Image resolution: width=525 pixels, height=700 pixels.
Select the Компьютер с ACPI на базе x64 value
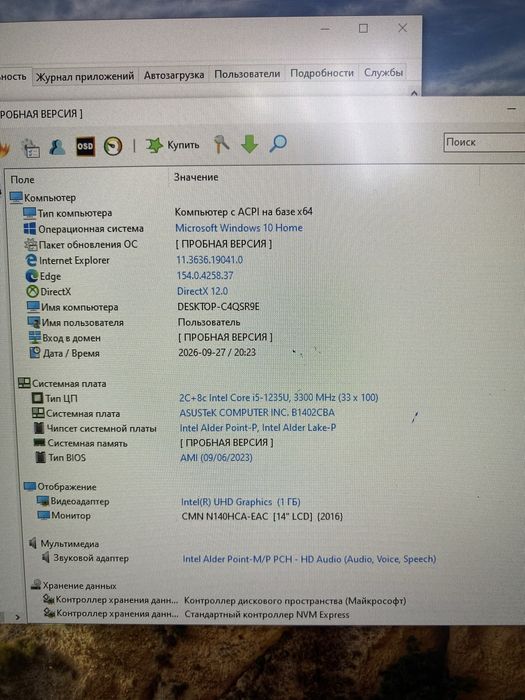click(x=244, y=212)
